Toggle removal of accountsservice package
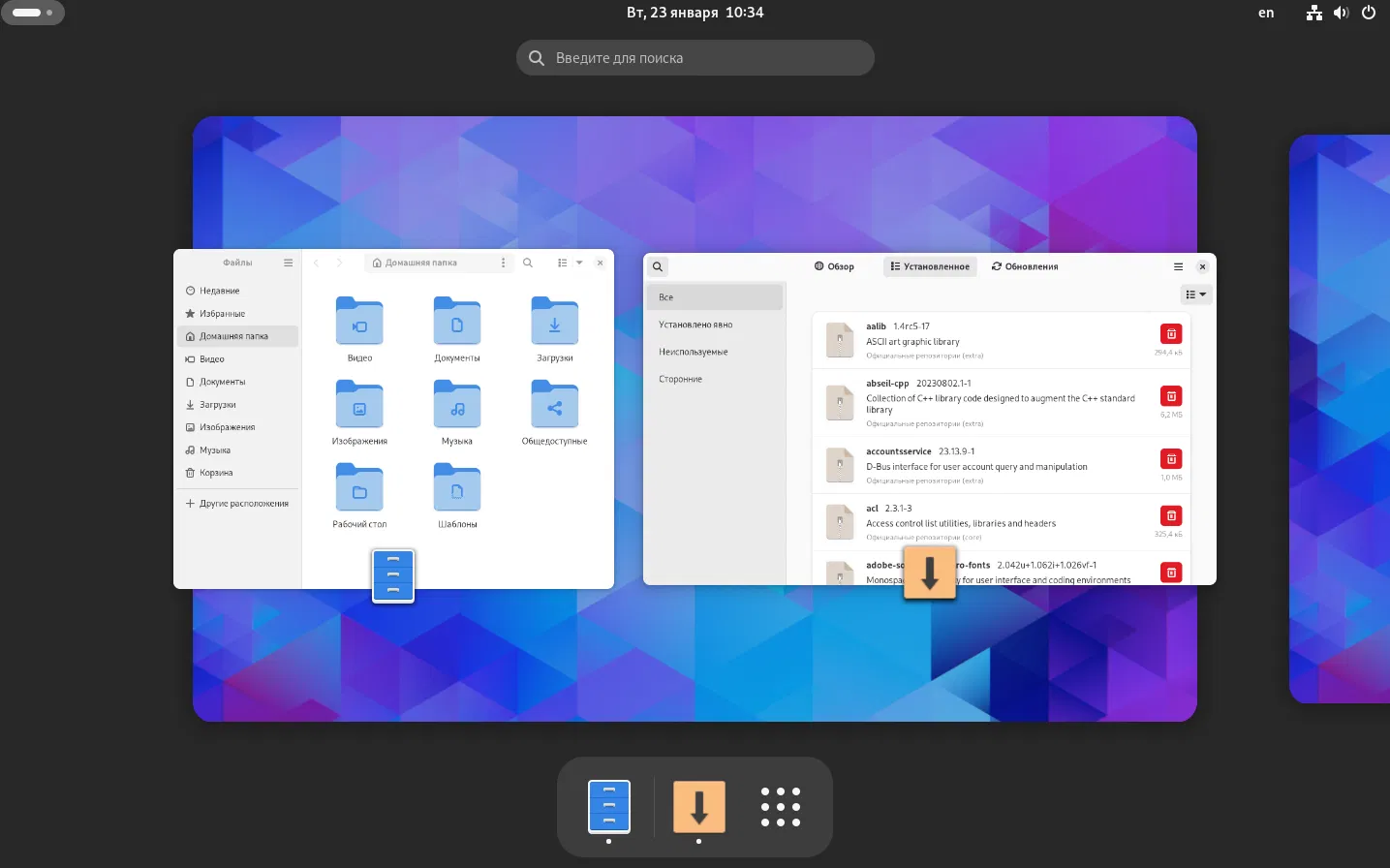 click(1171, 459)
